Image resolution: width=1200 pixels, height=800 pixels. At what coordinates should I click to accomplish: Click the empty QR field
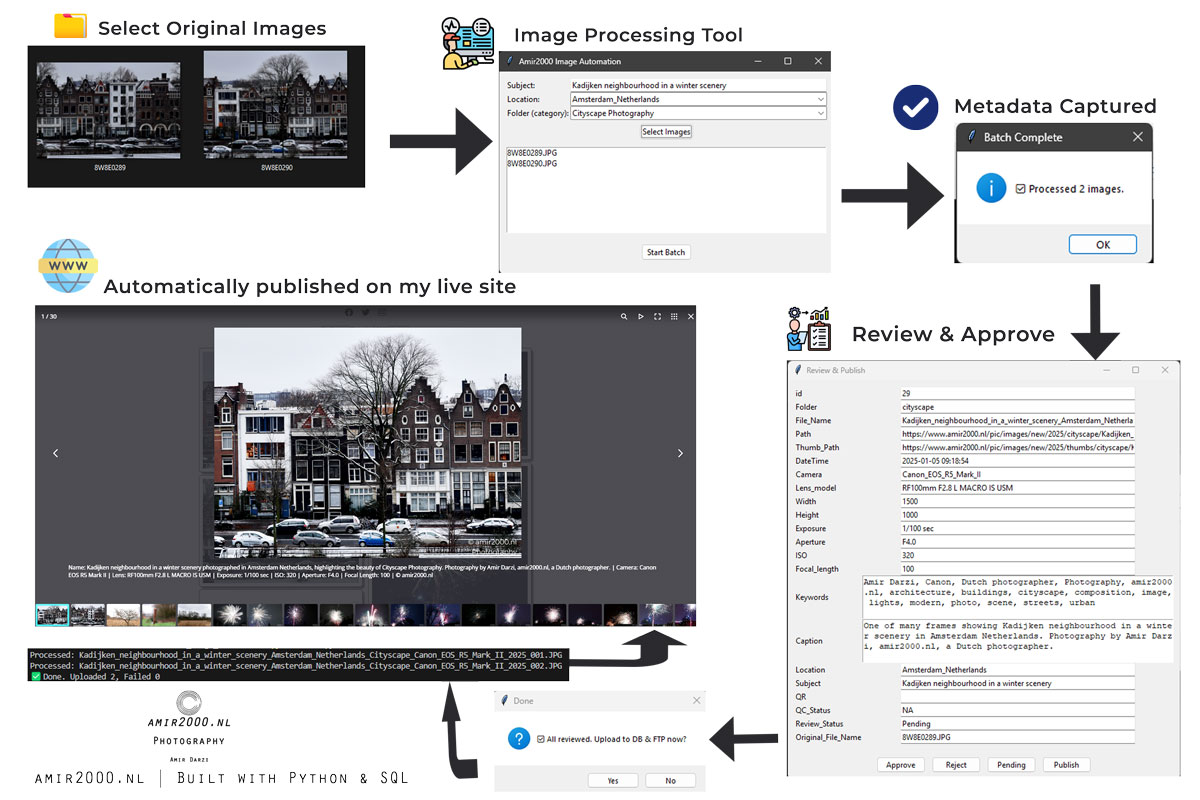pyautogui.click(x=1017, y=697)
